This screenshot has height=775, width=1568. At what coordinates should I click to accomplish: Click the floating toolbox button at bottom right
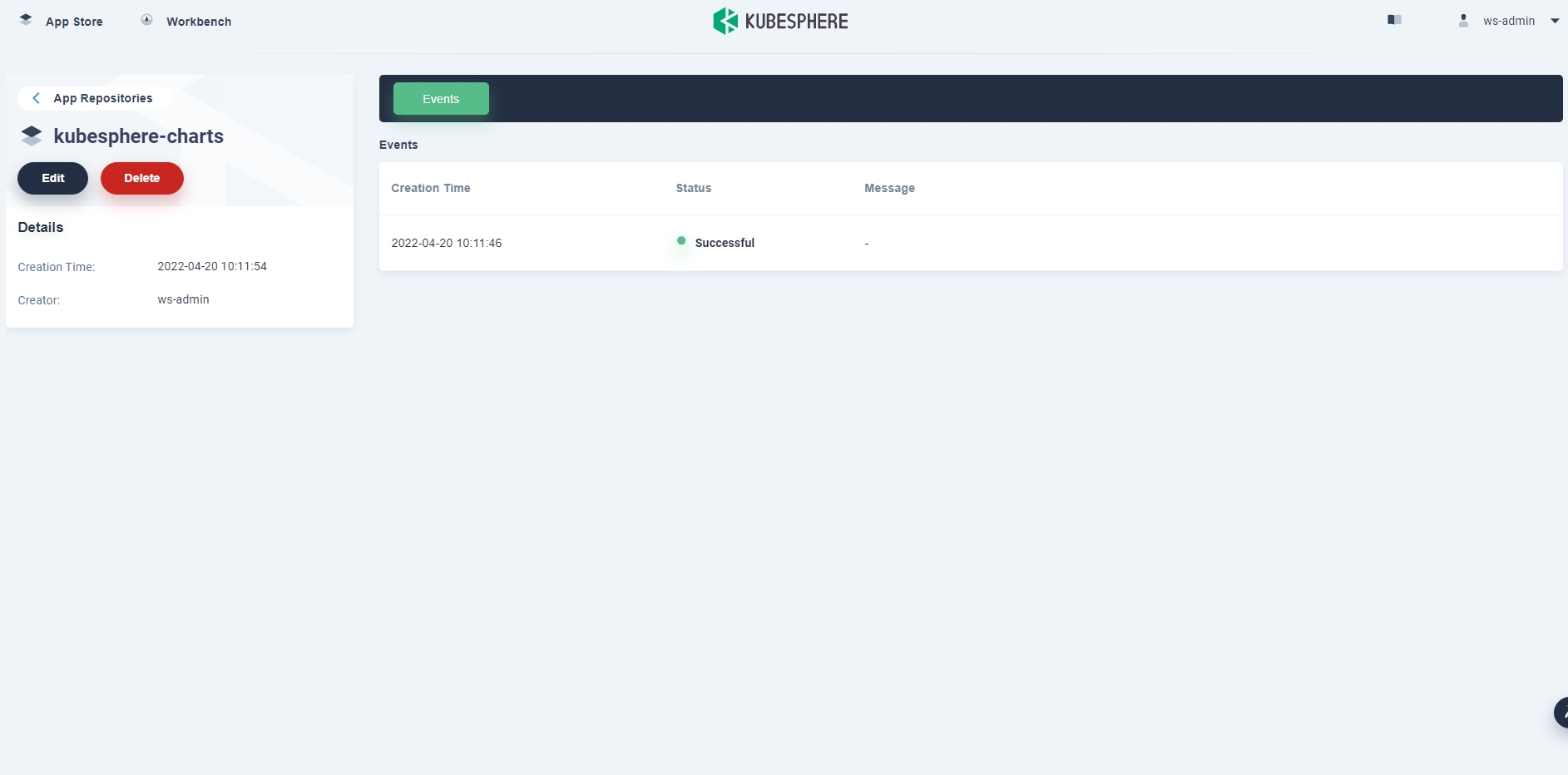point(1560,713)
